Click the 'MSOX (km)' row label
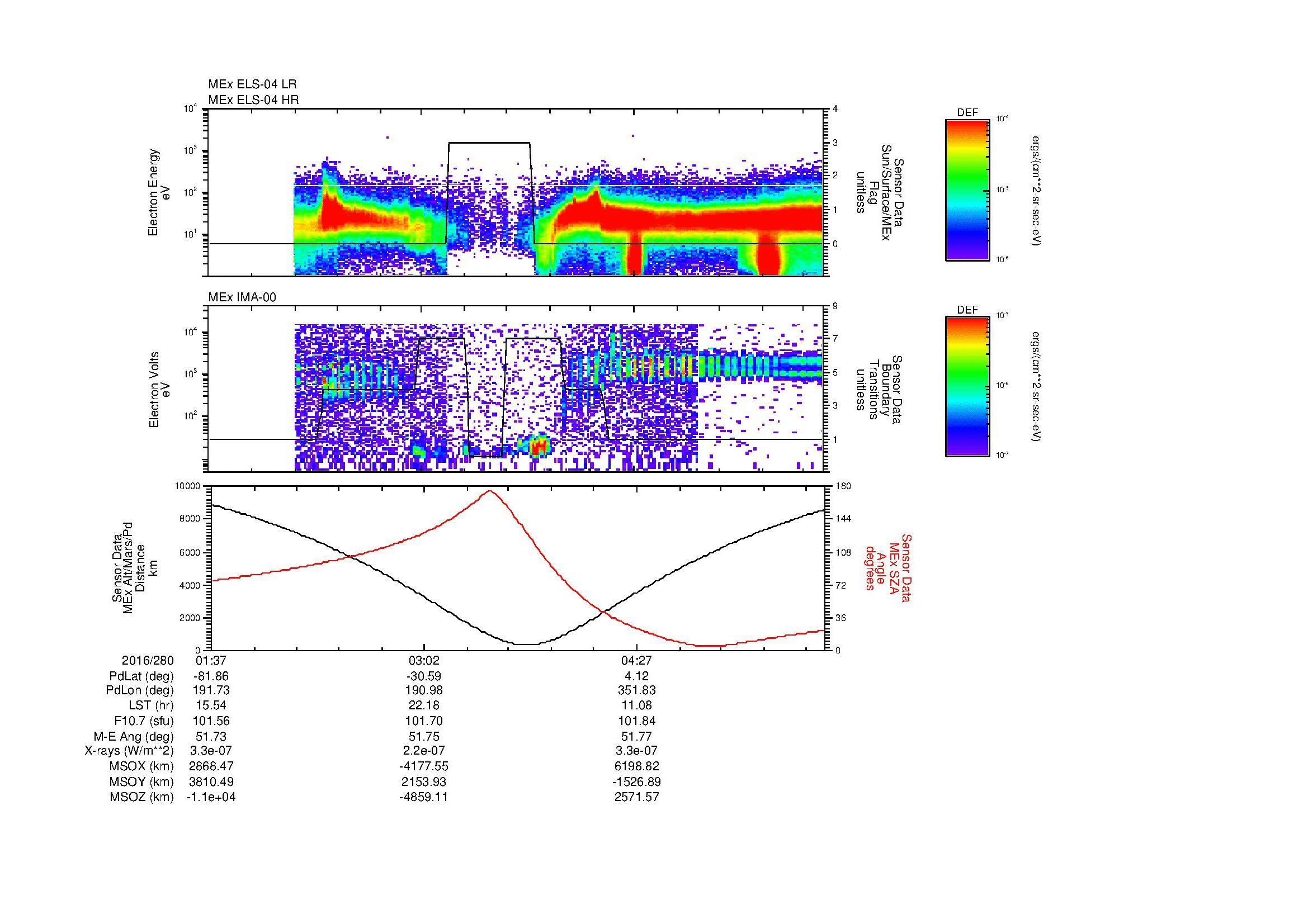1308x924 pixels. [142, 766]
